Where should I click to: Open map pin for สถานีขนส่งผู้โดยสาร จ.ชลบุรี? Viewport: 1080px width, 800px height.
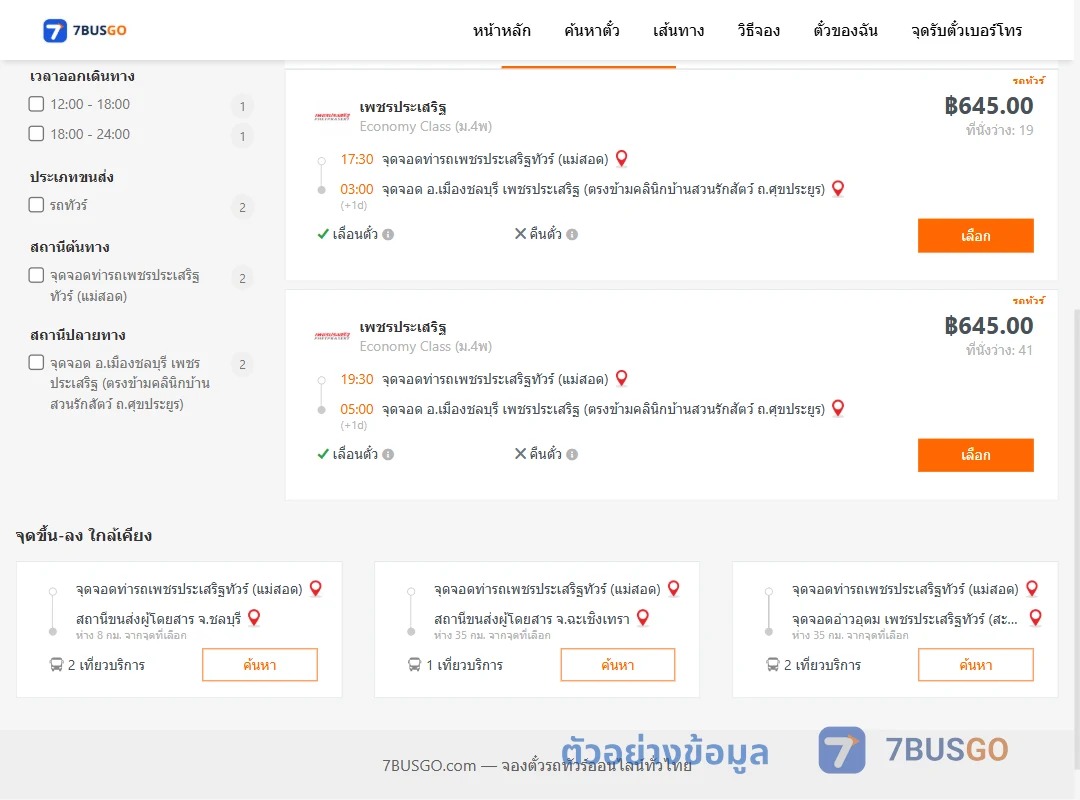click(x=254, y=617)
